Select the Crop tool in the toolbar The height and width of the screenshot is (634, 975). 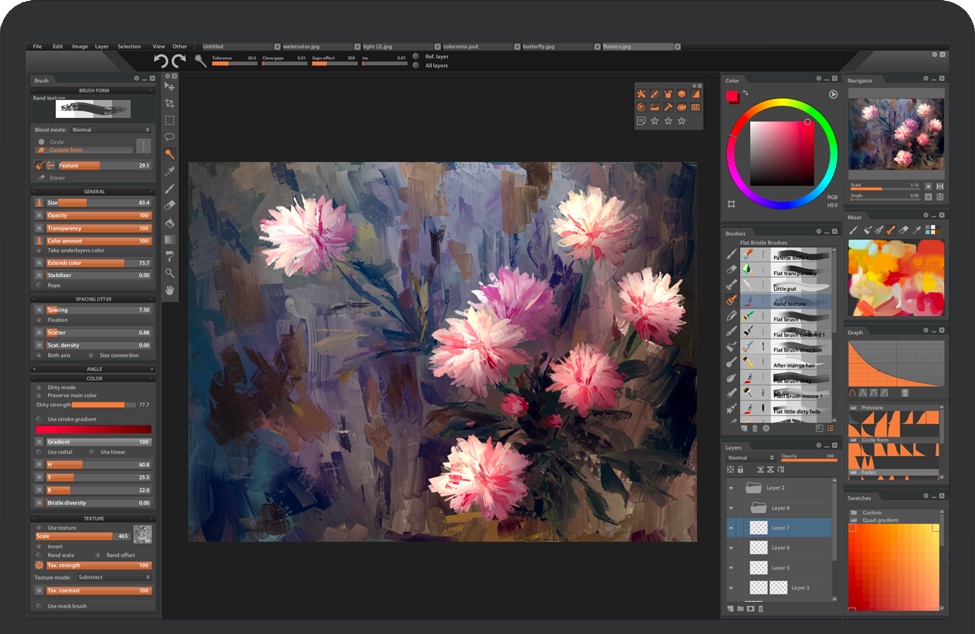coord(169,103)
